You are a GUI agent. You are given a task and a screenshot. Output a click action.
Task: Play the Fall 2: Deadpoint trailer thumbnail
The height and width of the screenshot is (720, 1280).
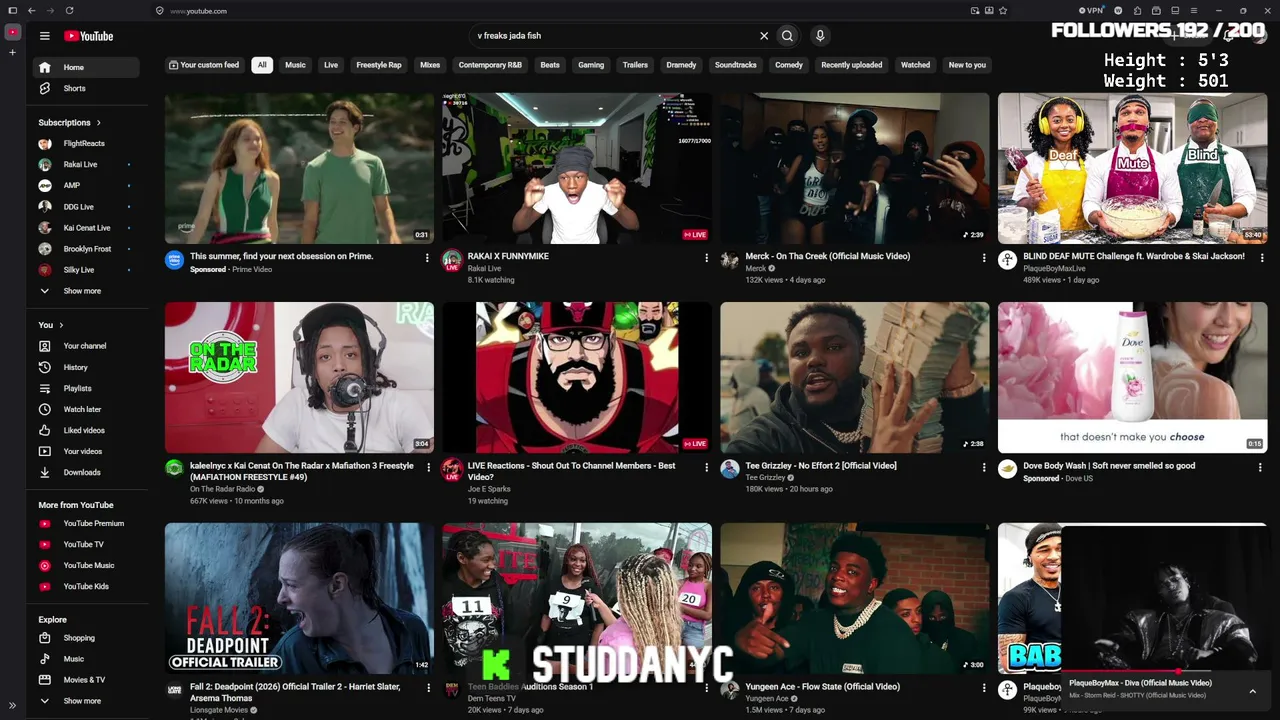tap(299, 598)
